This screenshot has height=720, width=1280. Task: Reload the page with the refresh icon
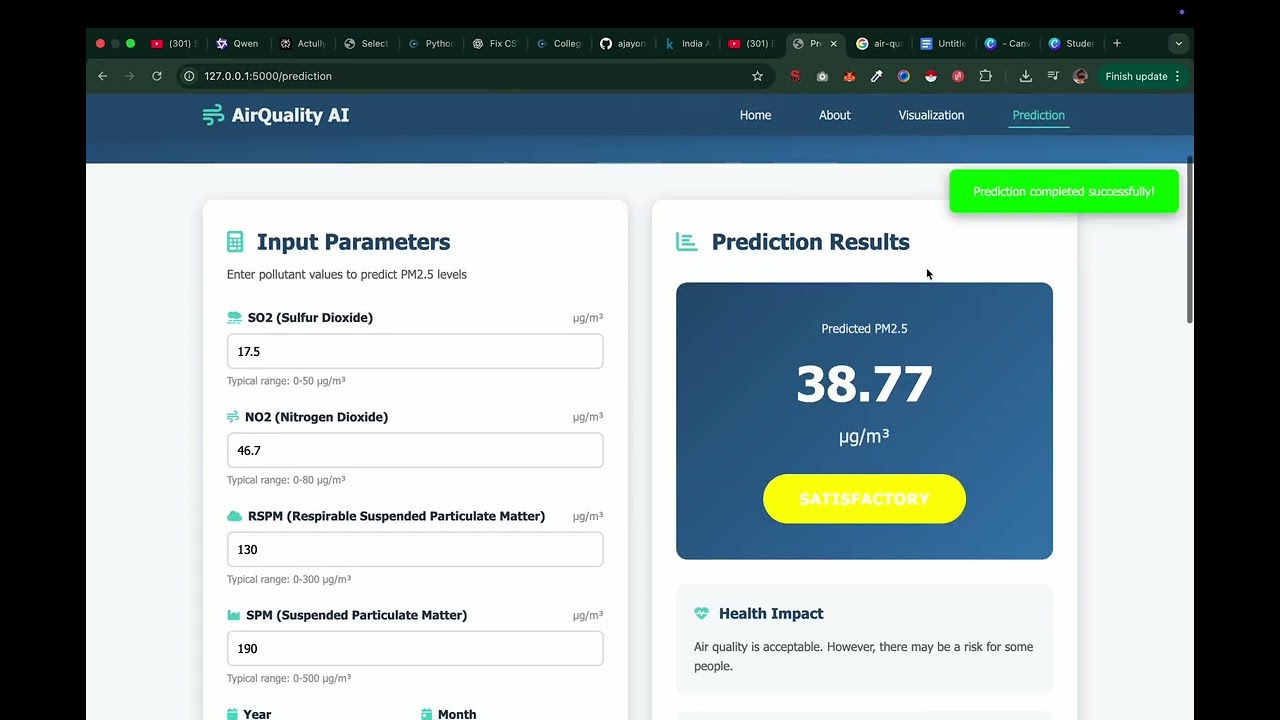point(157,76)
